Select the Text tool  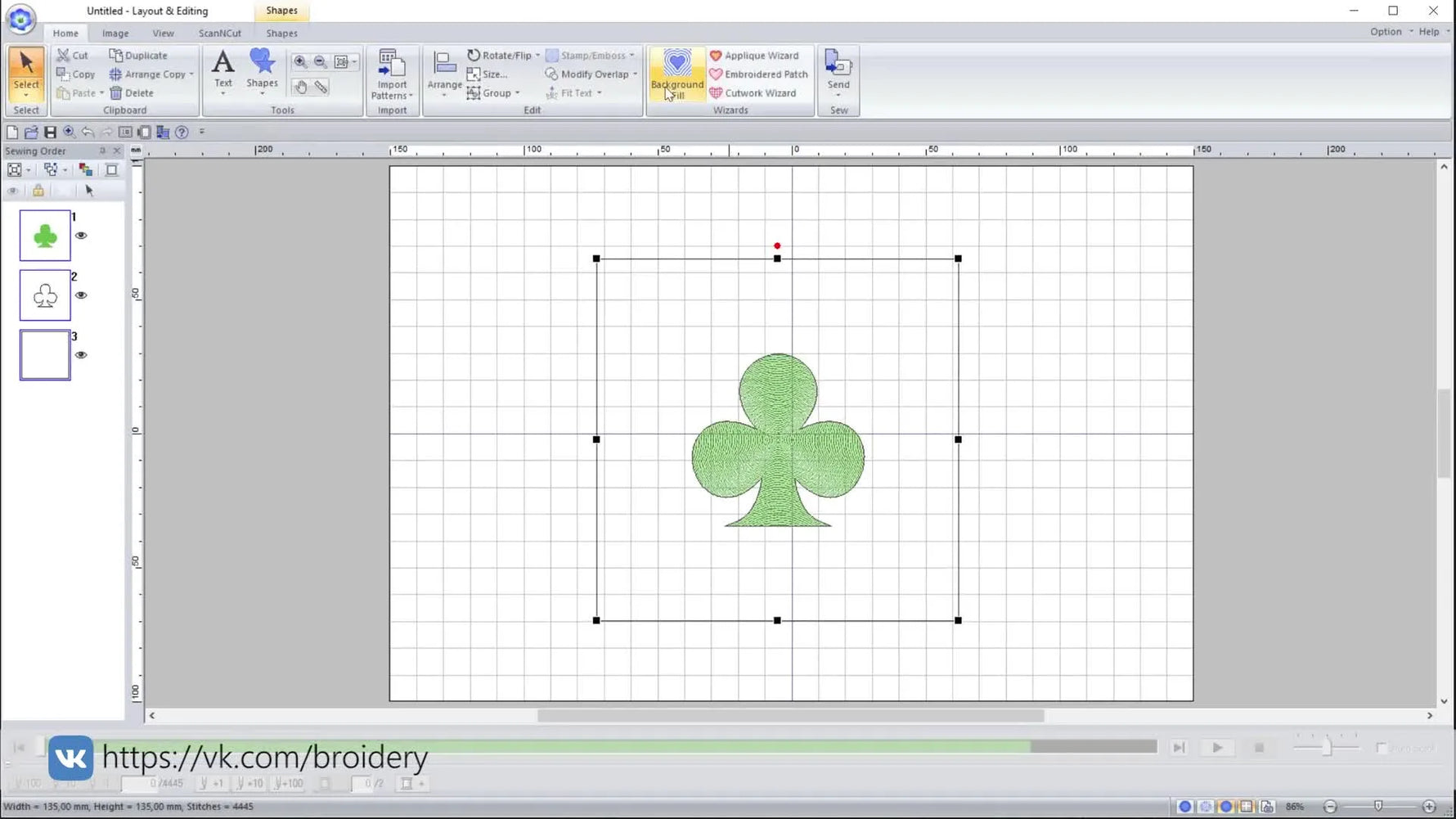222,71
